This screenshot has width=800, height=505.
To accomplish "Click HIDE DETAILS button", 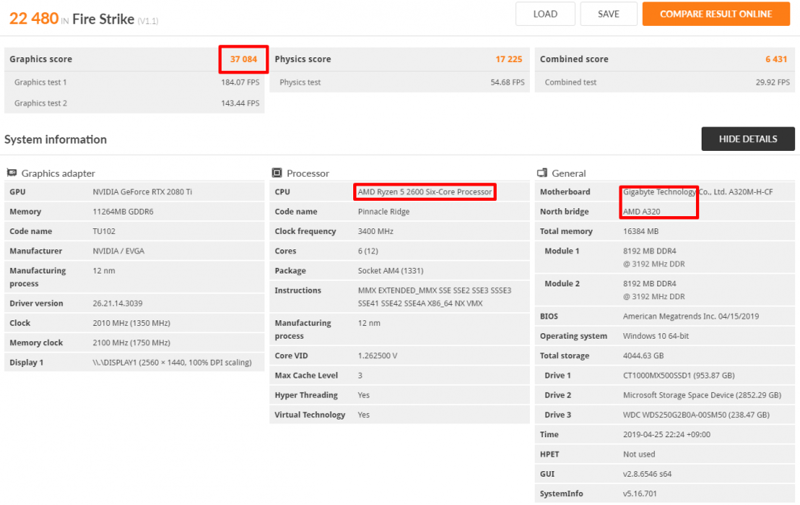I will coord(748,139).
